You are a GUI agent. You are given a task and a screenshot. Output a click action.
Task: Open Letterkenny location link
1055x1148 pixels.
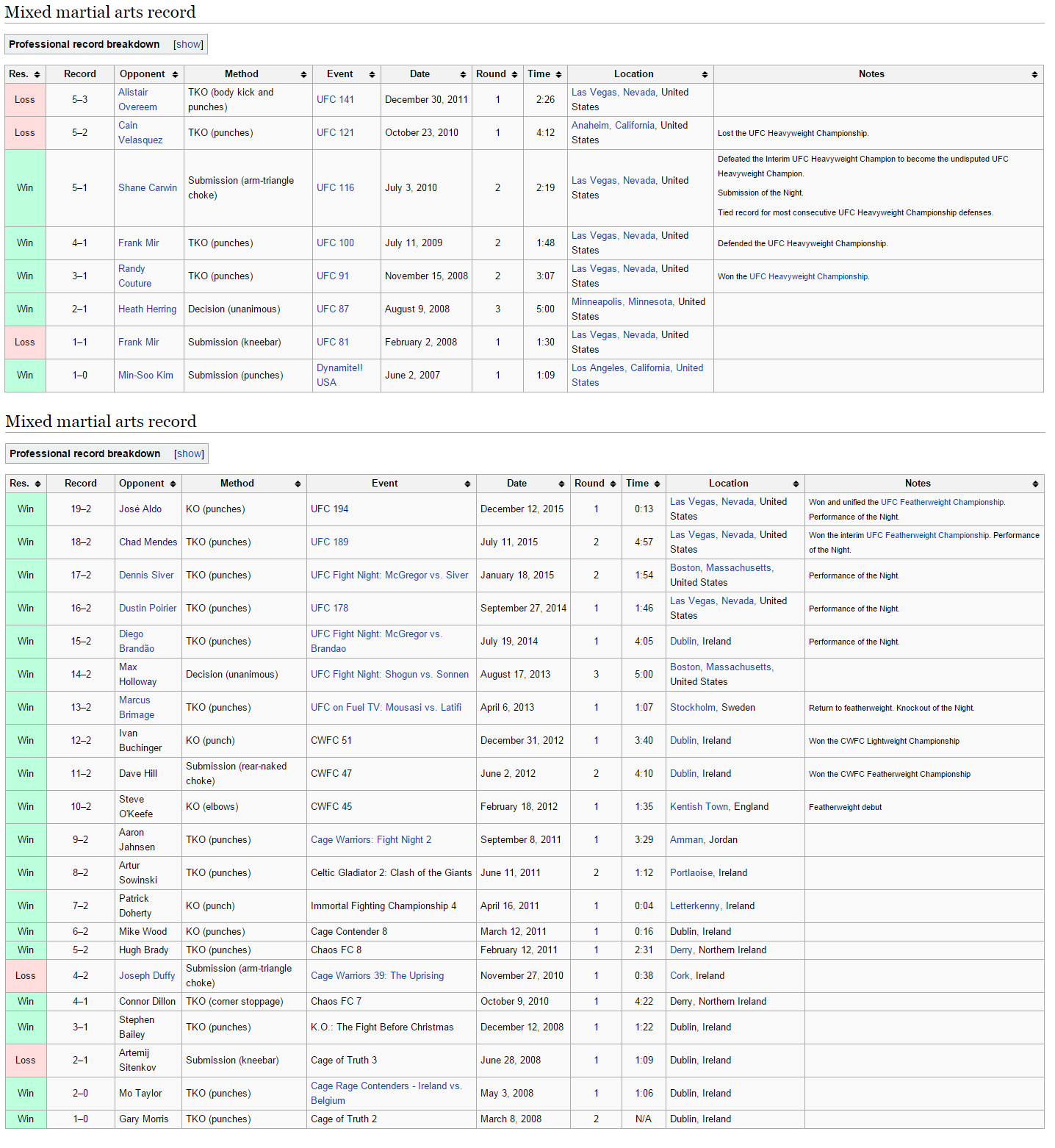[x=695, y=906]
